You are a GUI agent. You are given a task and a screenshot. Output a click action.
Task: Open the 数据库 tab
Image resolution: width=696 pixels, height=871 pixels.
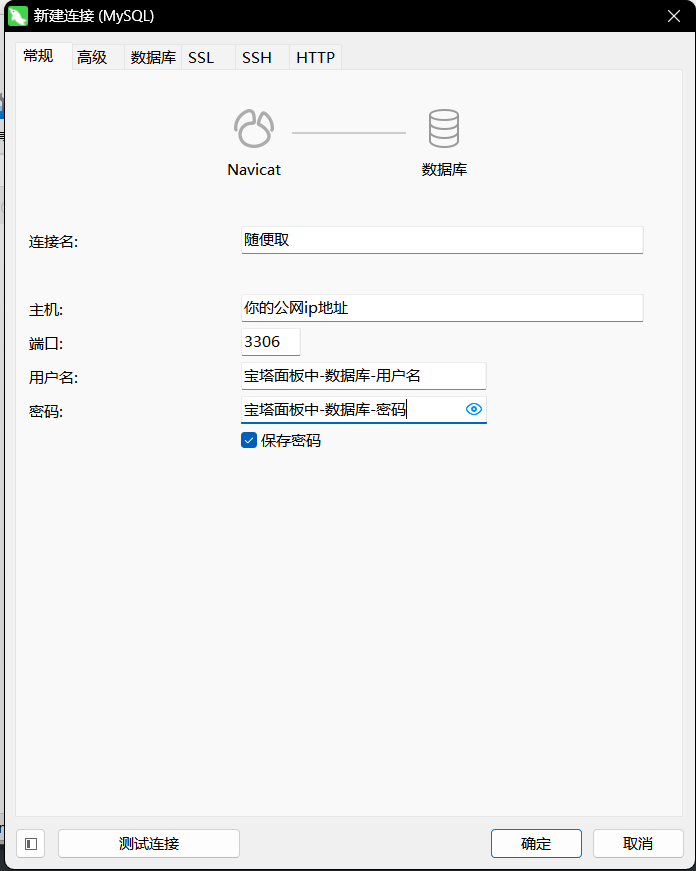click(153, 57)
